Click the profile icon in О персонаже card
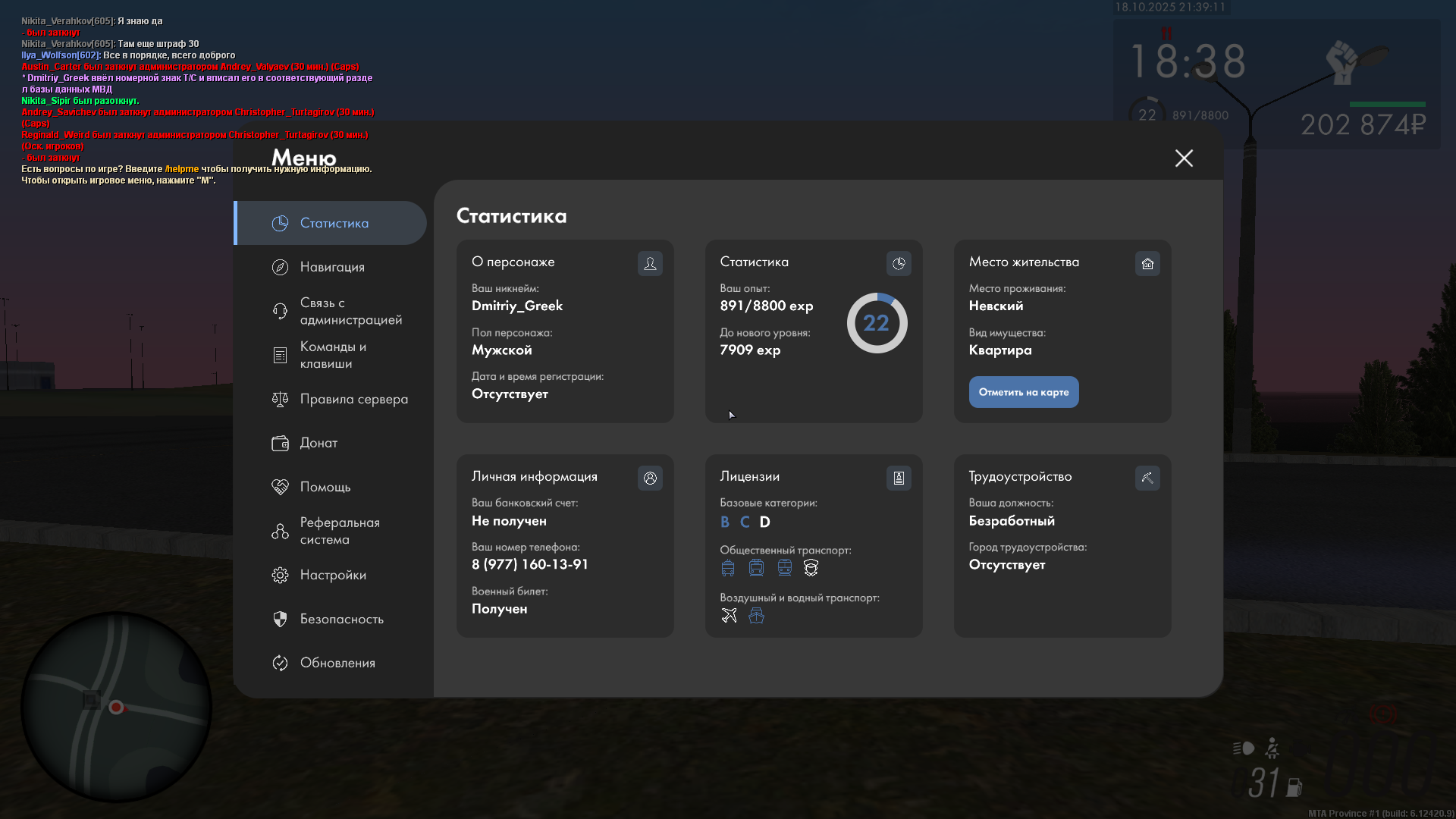 coord(650,263)
